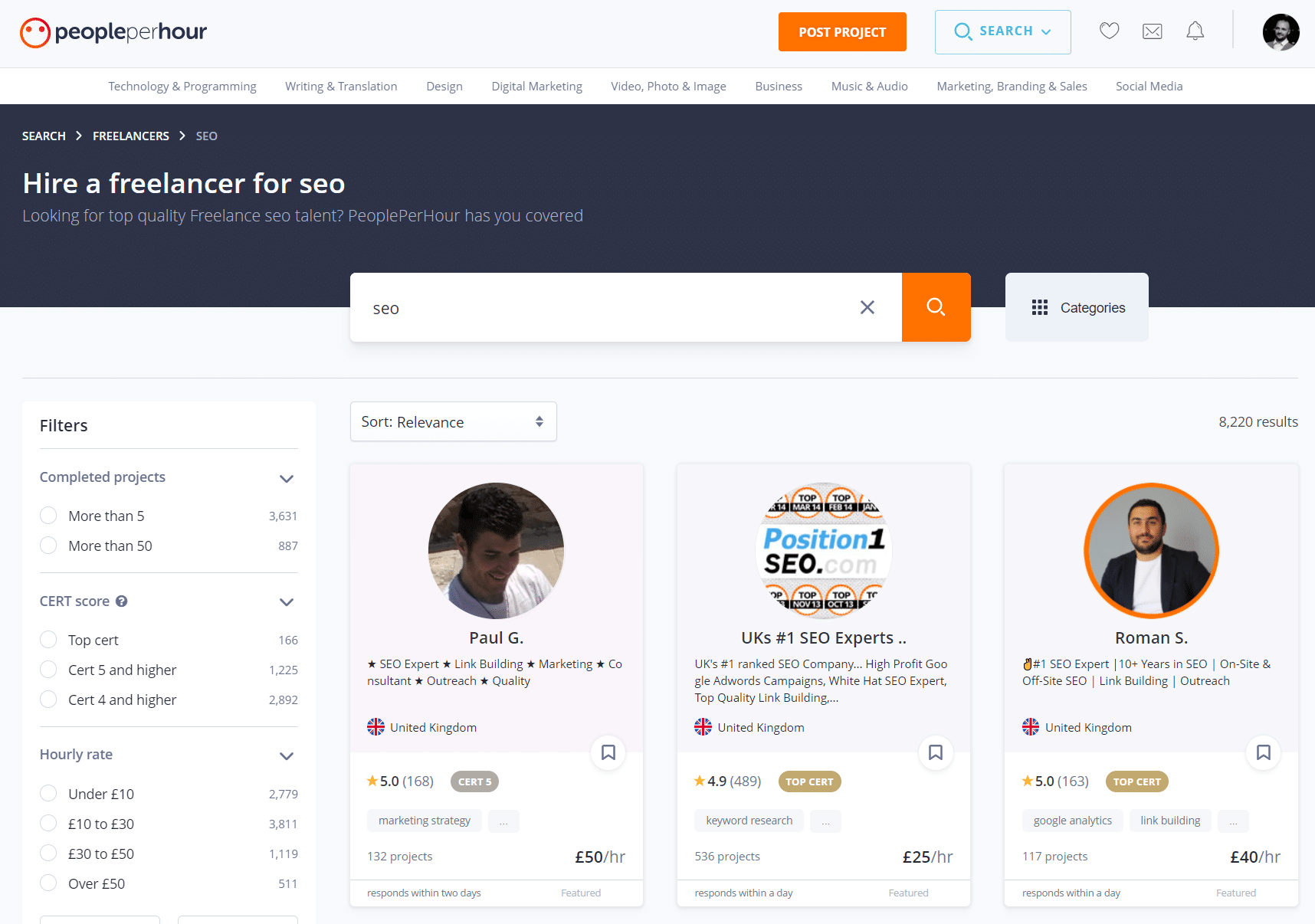
Task: Open the notifications bell icon
Action: pyautogui.click(x=1195, y=31)
